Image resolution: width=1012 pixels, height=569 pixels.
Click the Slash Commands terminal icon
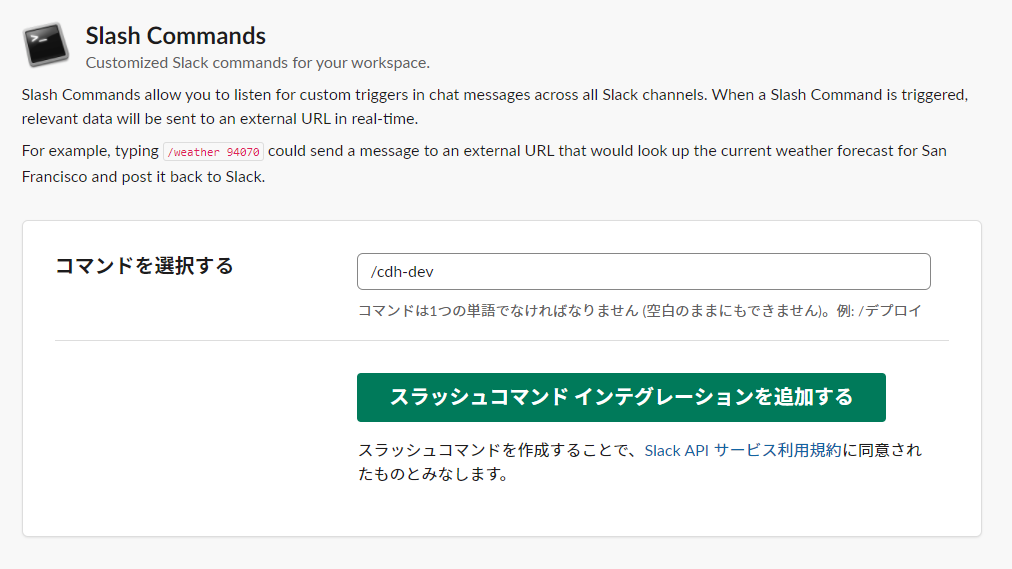[46, 45]
